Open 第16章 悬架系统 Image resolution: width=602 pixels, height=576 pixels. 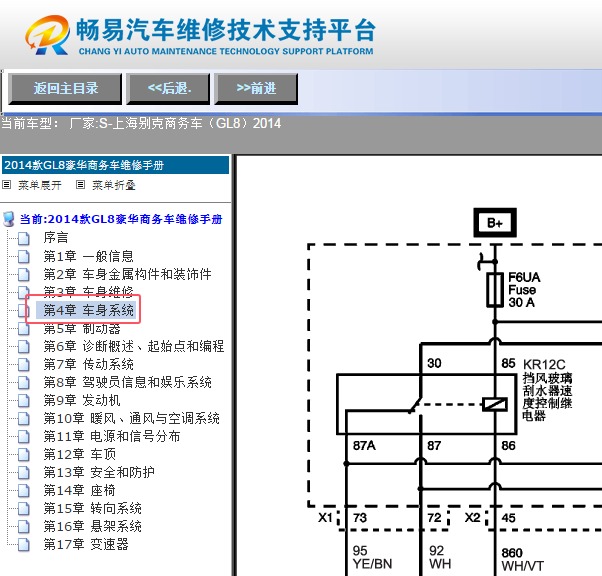click(92, 526)
